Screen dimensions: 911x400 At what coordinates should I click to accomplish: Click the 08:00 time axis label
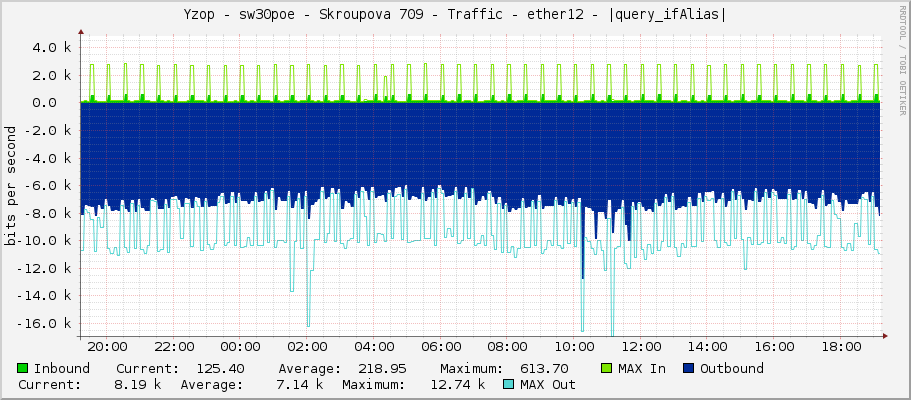coord(507,348)
